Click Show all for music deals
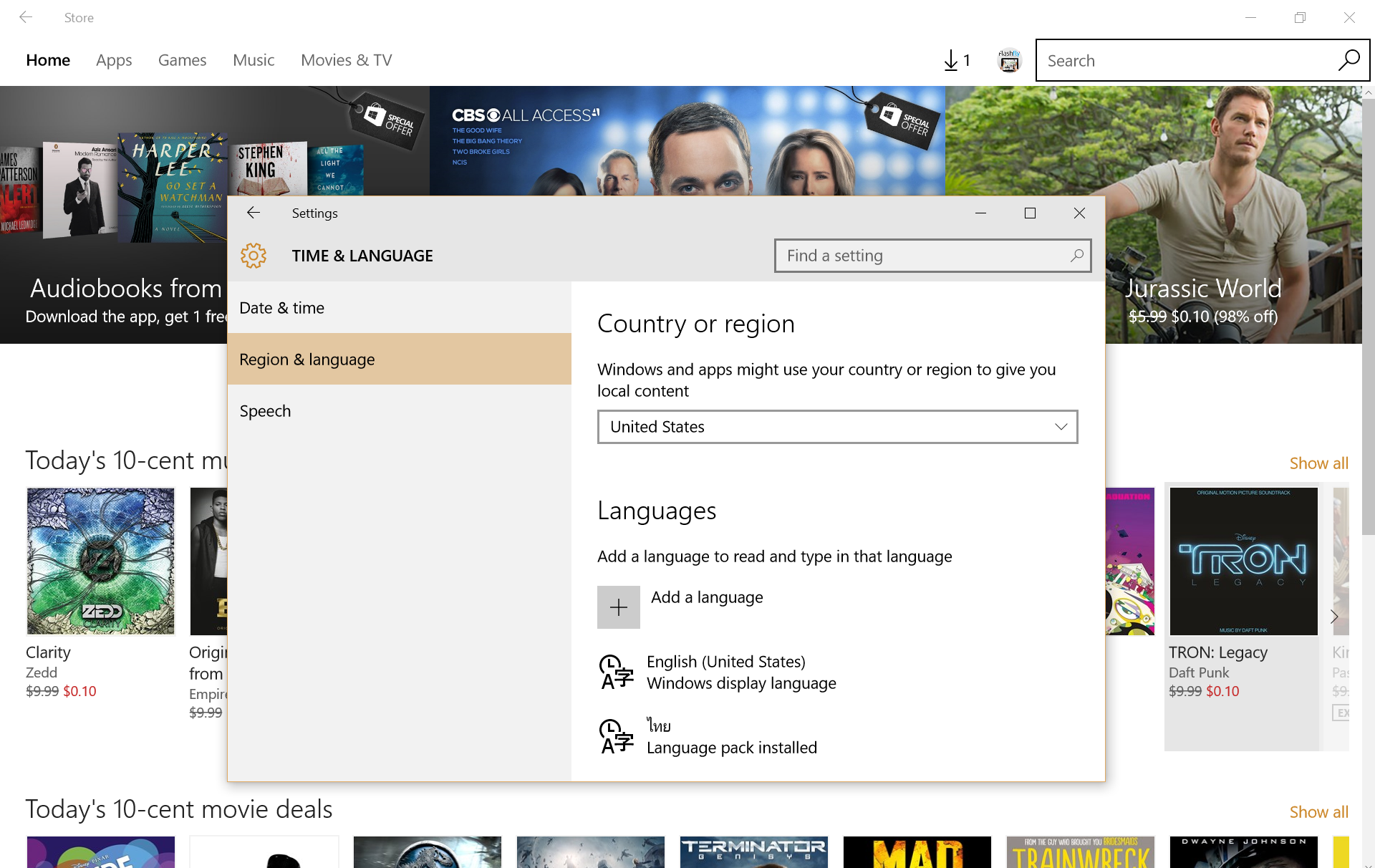Screen dimensions: 1375x868 (x=1318, y=463)
